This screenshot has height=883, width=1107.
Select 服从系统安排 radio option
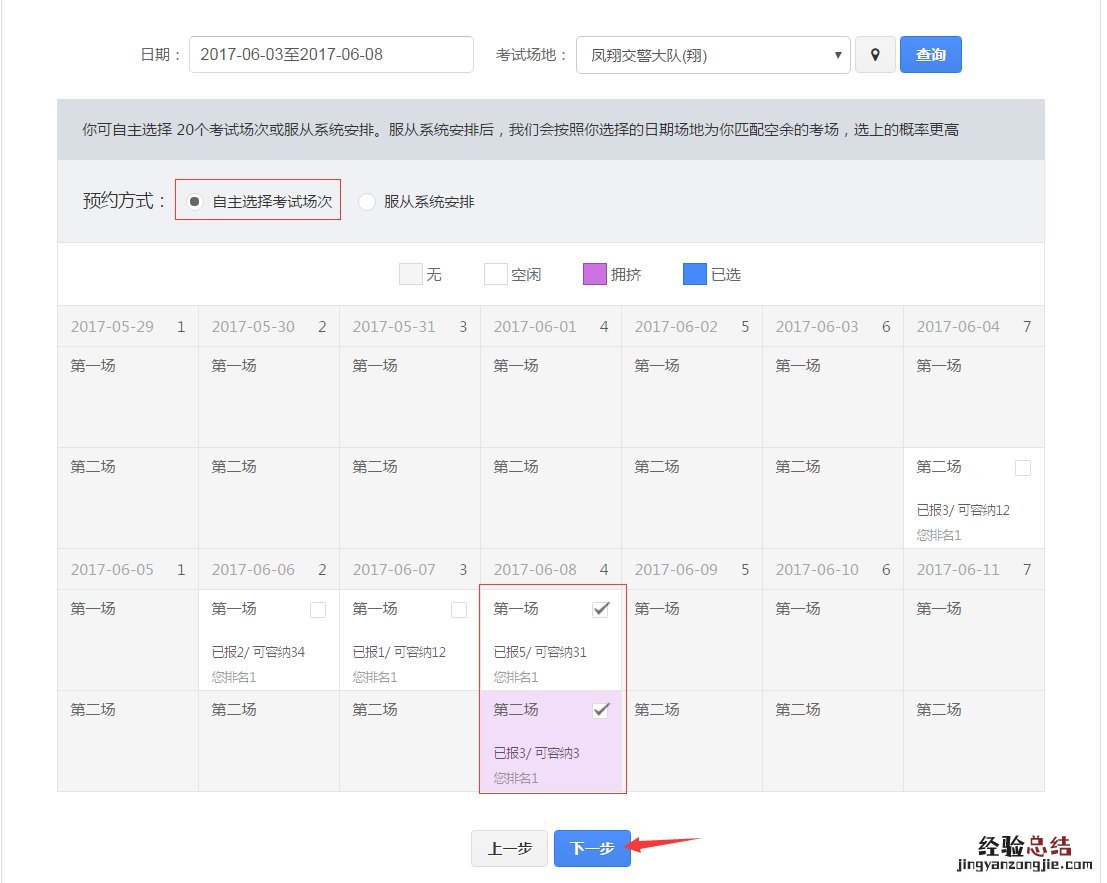pyautogui.click(x=367, y=202)
